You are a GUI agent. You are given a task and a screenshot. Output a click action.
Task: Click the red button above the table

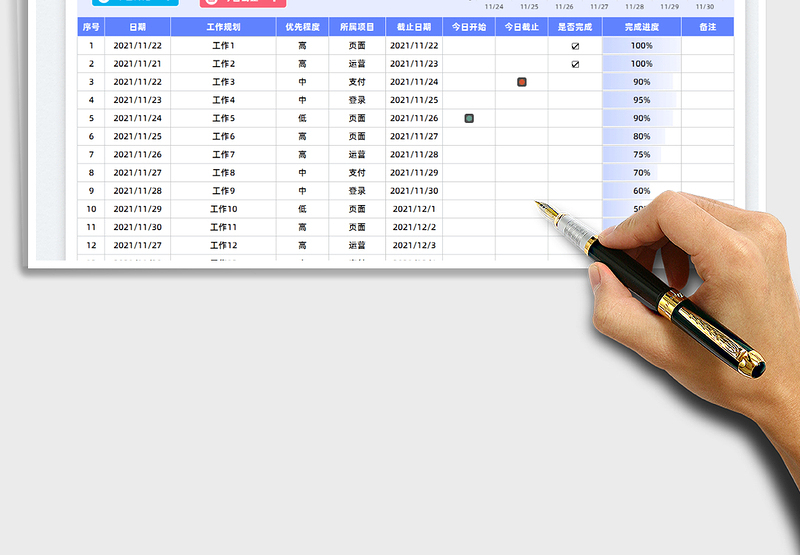coord(256,3)
